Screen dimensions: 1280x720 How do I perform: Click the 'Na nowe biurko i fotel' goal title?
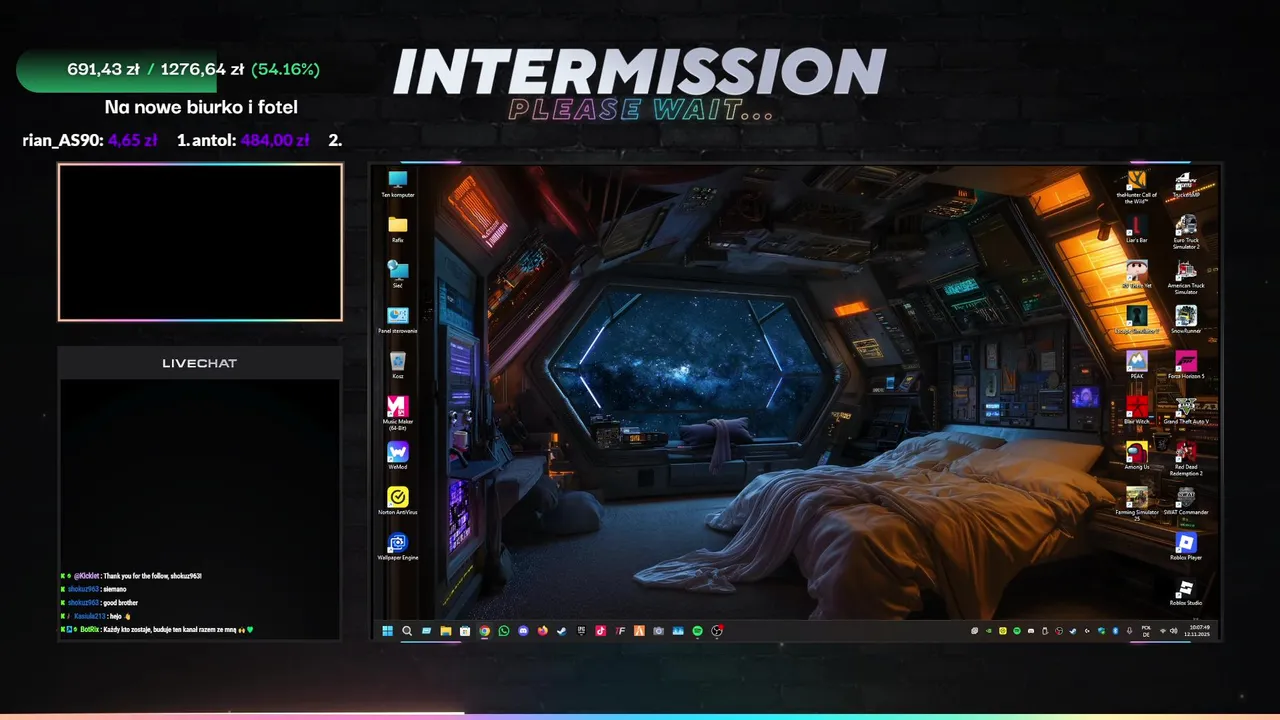point(201,107)
